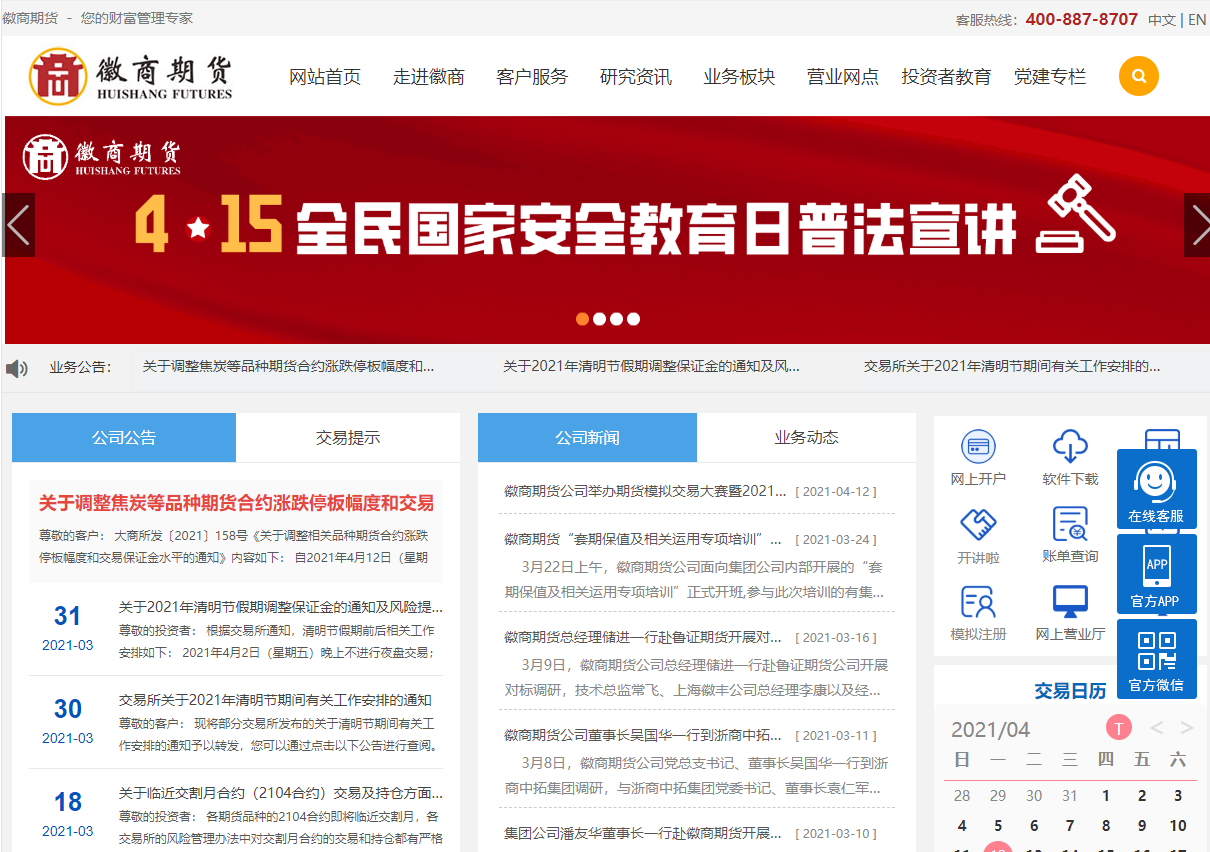Open ticker notice 关于2021年清明节假期调整保证金
The height and width of the screenshot is (852, 1210).
pyautogui.click(x=651, y=367)
